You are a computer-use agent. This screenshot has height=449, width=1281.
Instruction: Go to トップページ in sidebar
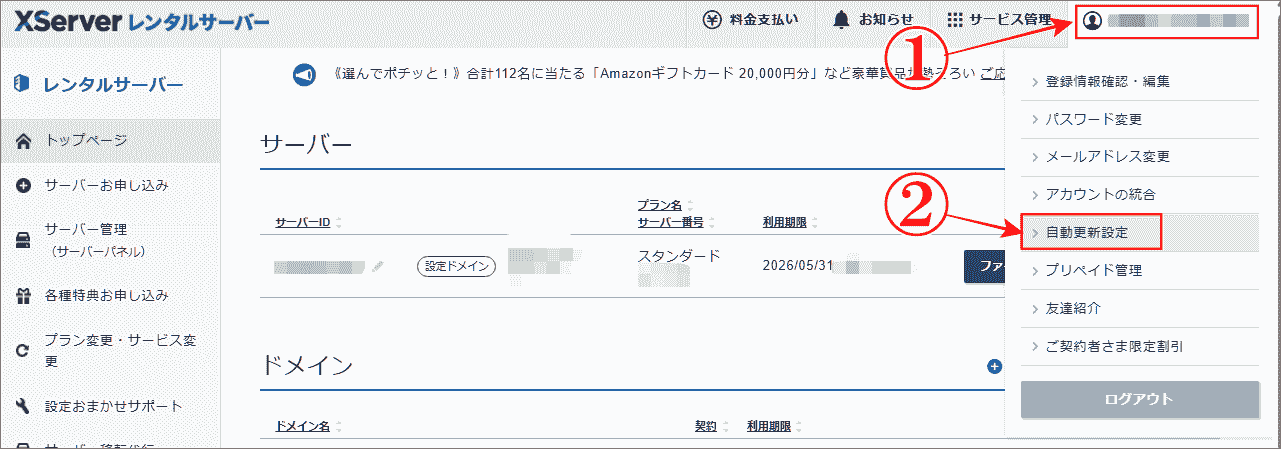110,141
